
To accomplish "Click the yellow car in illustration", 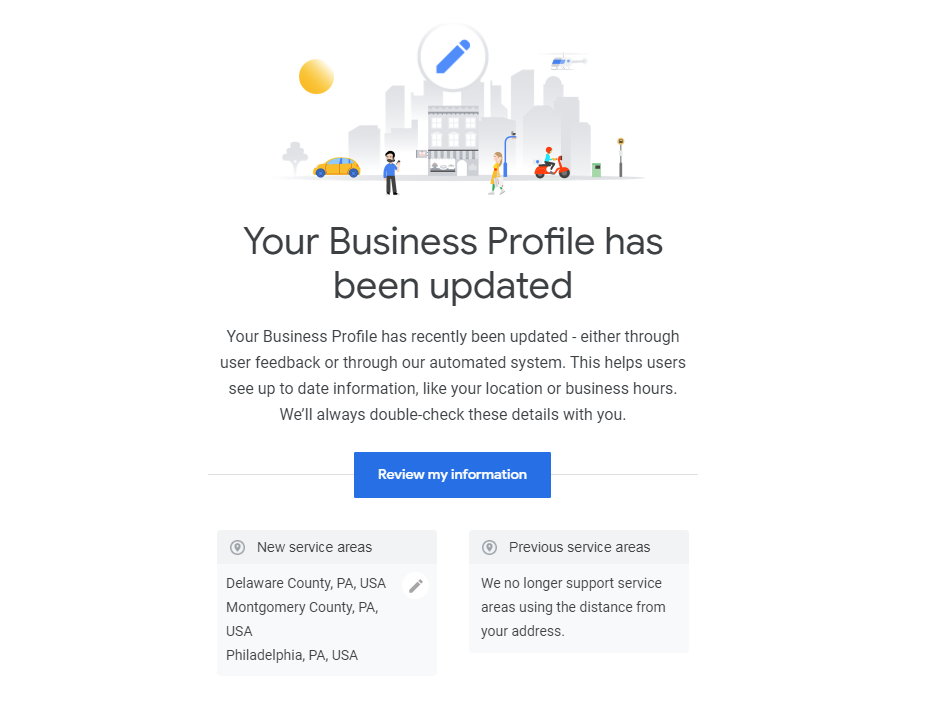I will [337, 167].
